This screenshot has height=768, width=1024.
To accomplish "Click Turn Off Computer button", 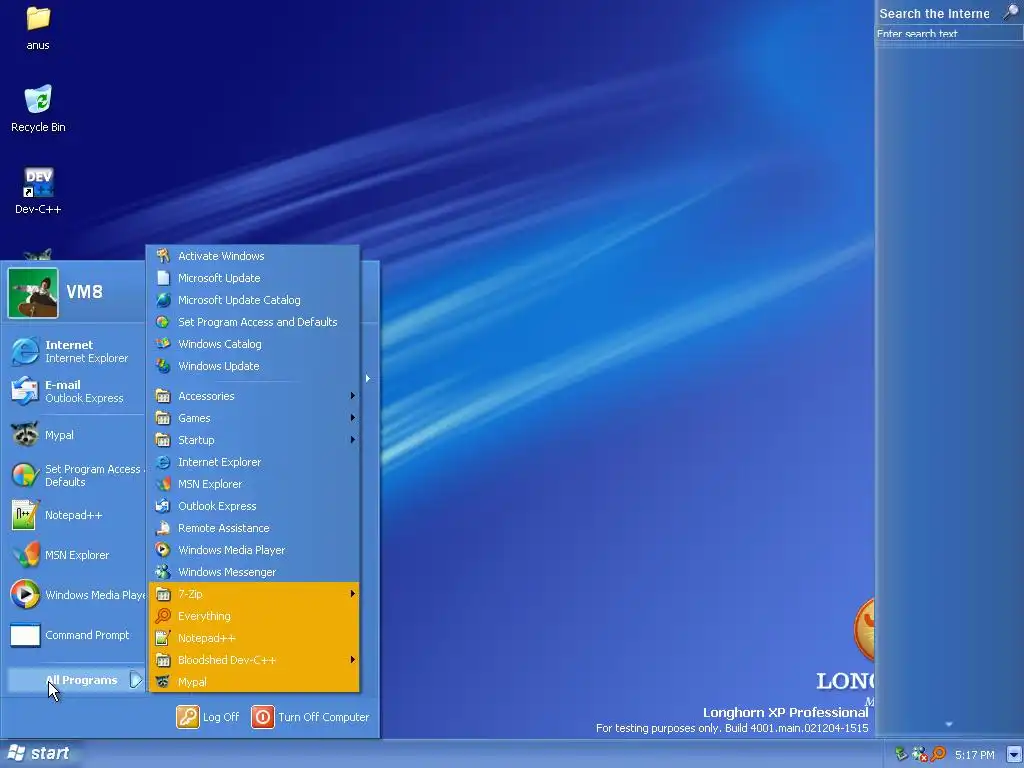I will pos(310,716).
